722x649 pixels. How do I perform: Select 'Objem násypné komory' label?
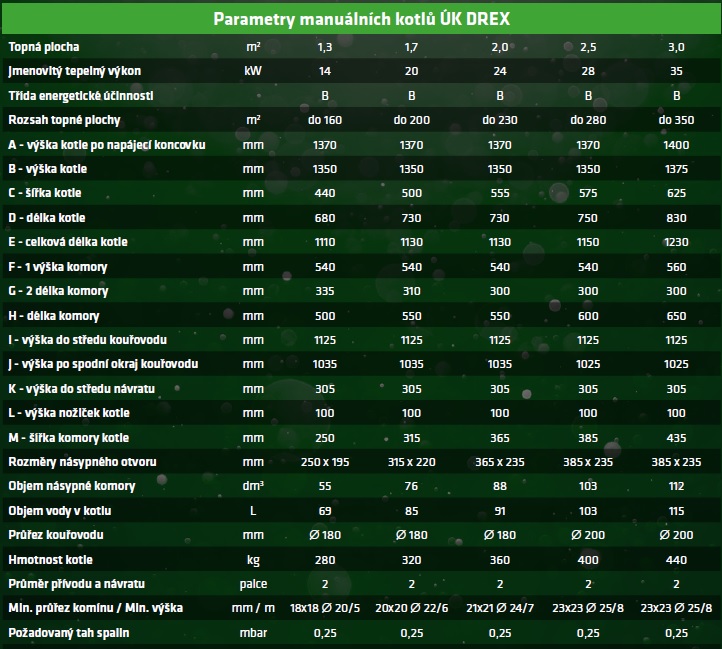coord(72,486)
